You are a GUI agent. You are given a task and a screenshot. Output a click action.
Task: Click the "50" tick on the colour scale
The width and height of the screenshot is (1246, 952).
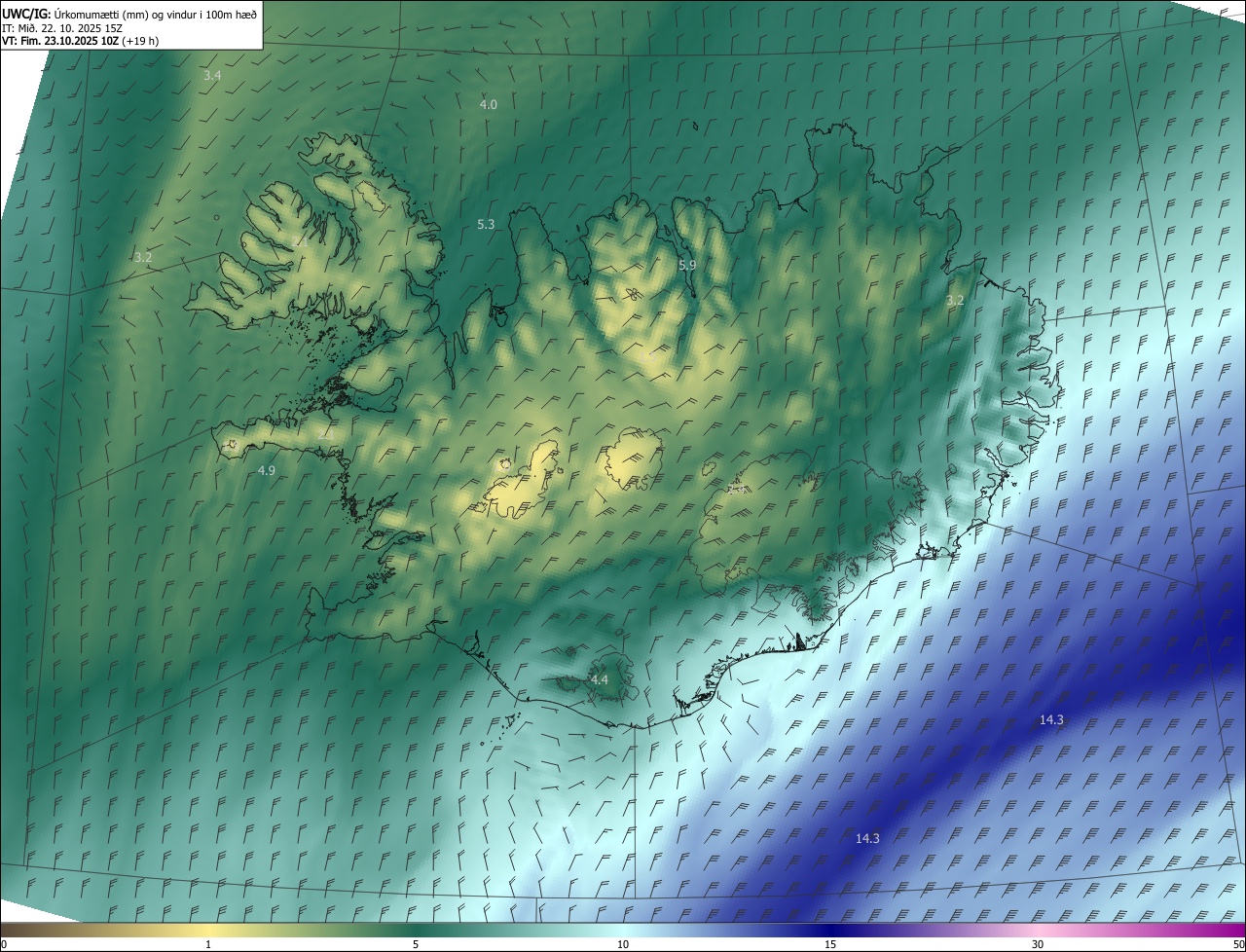[x=1238, y=944]
